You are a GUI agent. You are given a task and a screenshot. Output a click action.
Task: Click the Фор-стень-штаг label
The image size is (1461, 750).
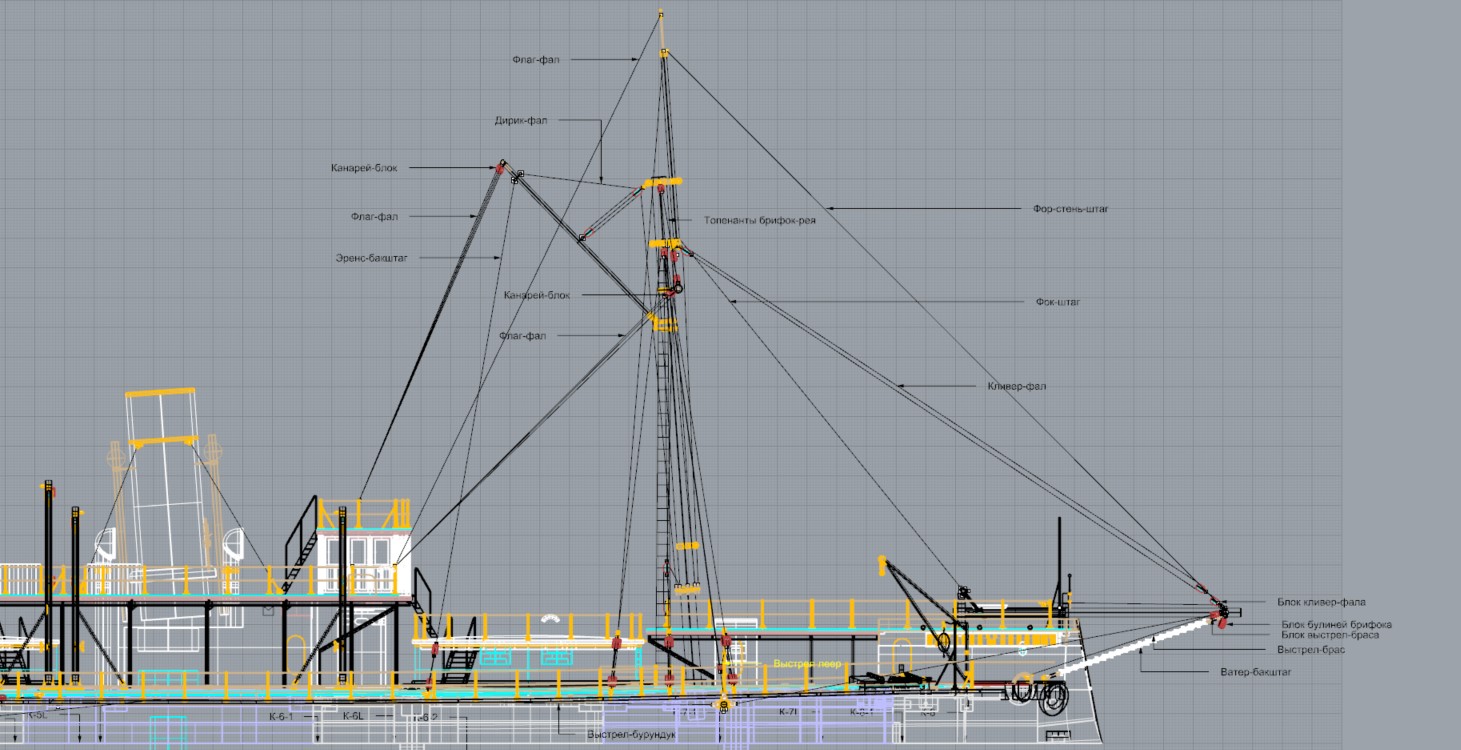pyautogui.click(x=1070, y=209)
